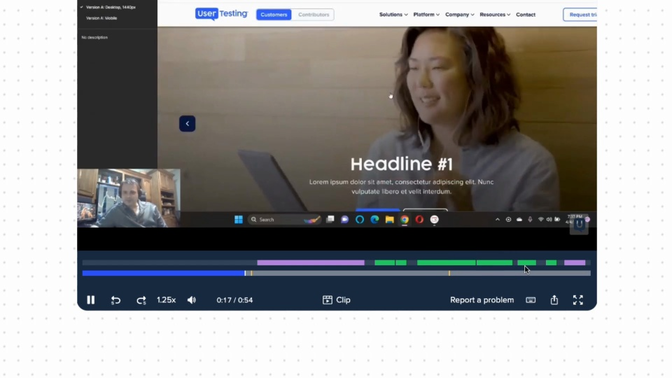The width and height of the screenshot is (672, 378).
Task: Enter fullscreen mode with expand icon
Action: (x=578, y=300)
